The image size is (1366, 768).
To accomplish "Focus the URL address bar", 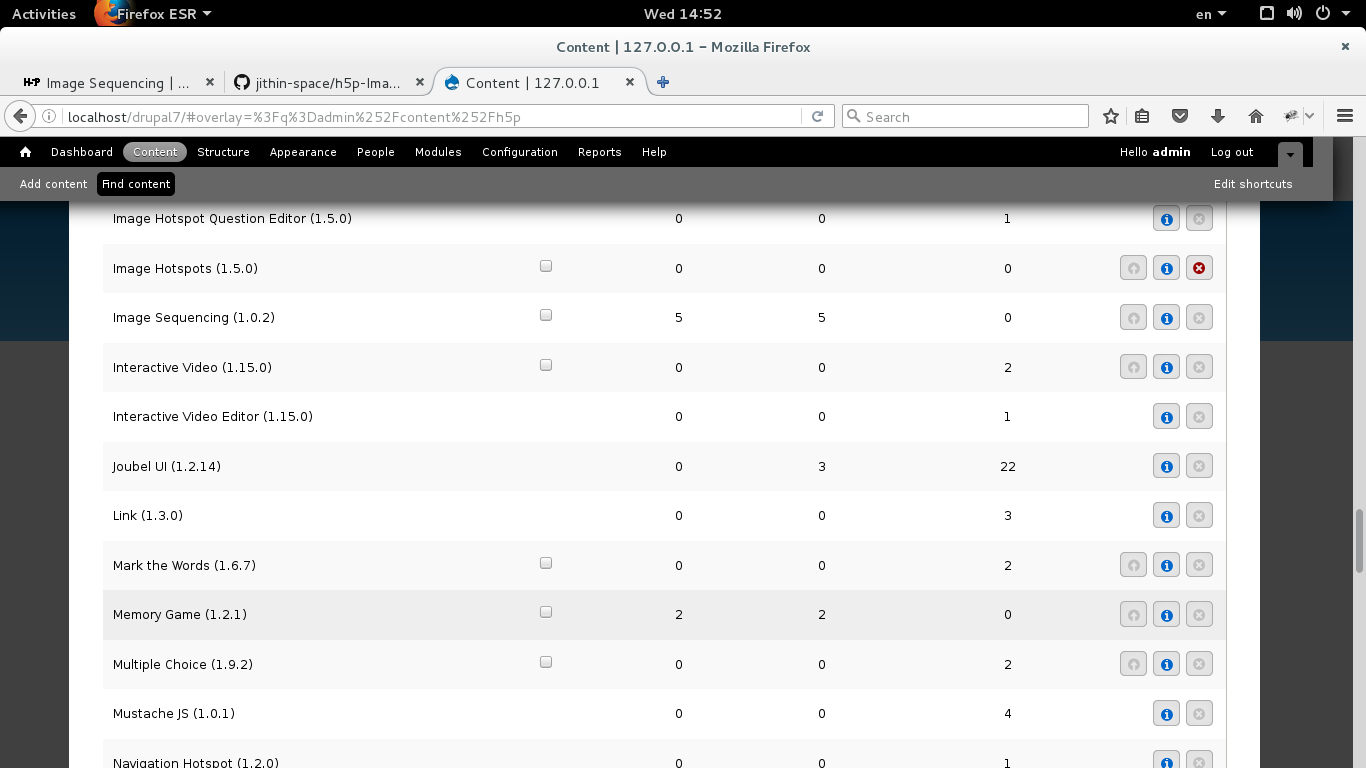I will point(432,116).
